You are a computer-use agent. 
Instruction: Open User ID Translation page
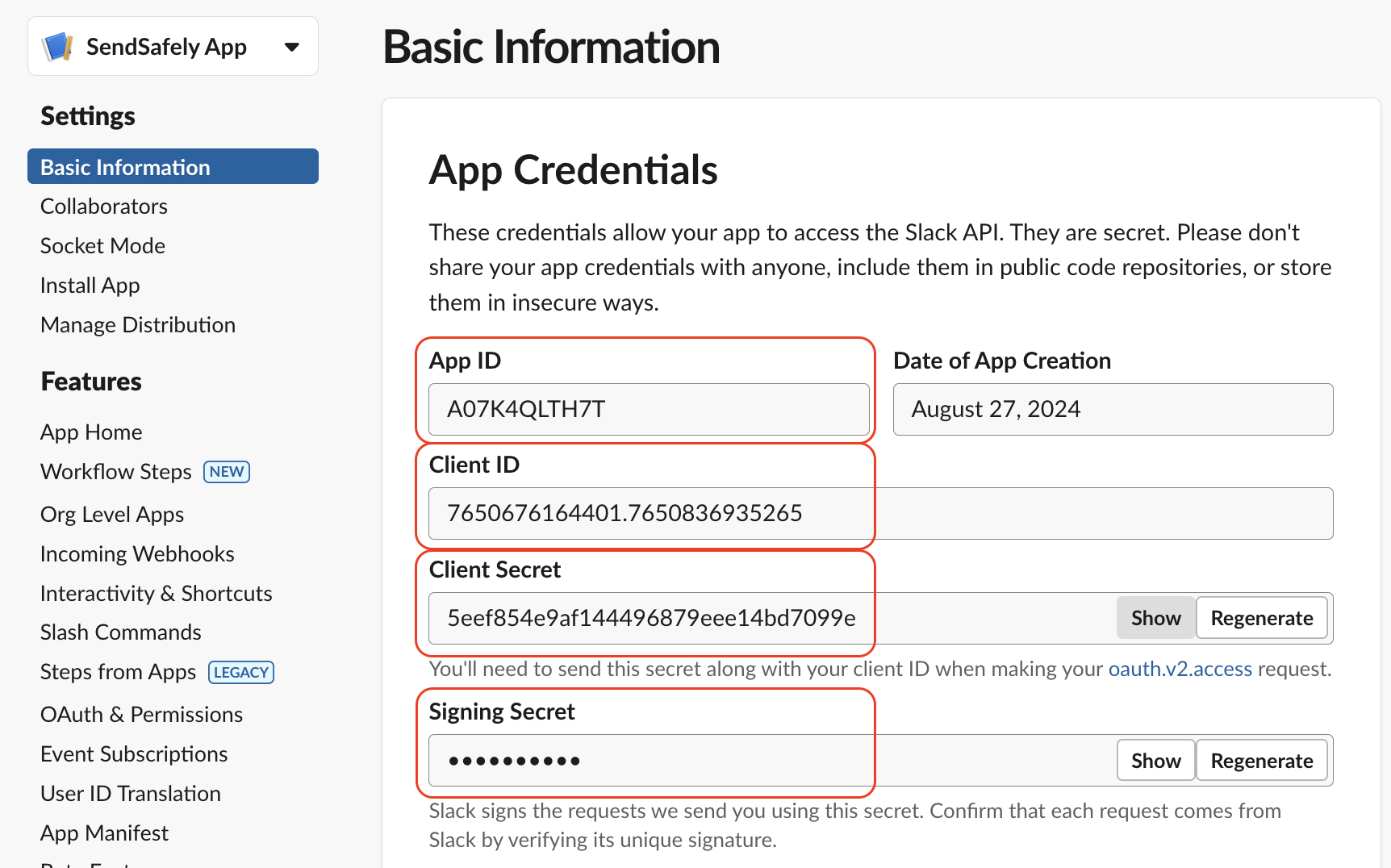coord(131,794)
